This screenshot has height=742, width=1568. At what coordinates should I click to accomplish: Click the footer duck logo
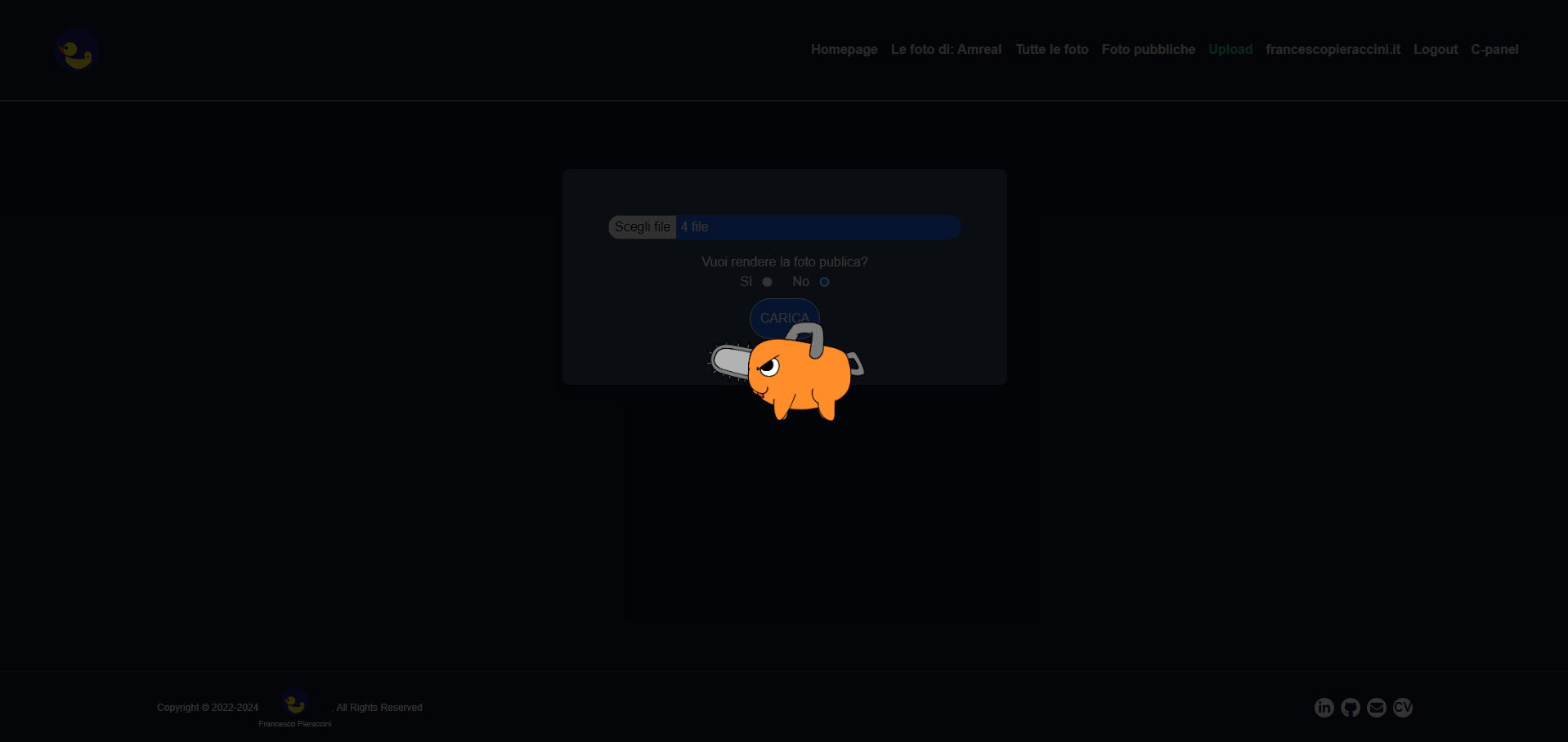pyautogui.click(x=295, y=702)
